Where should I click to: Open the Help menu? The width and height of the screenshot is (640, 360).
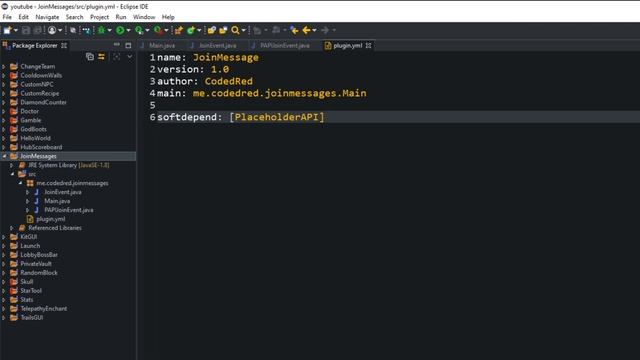coord(168,17)
